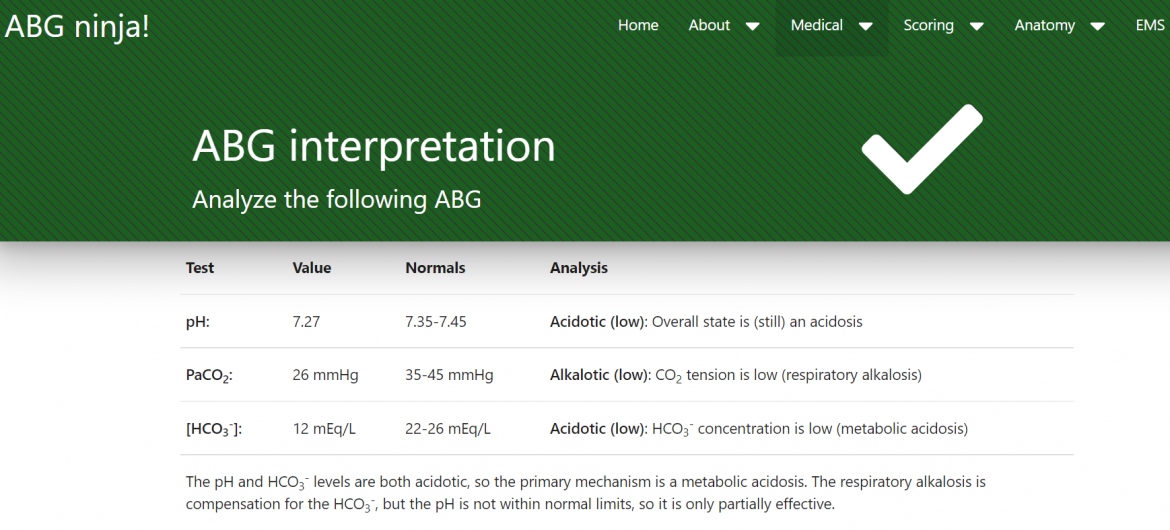Select the PaCO2 row label

(209, 376)
